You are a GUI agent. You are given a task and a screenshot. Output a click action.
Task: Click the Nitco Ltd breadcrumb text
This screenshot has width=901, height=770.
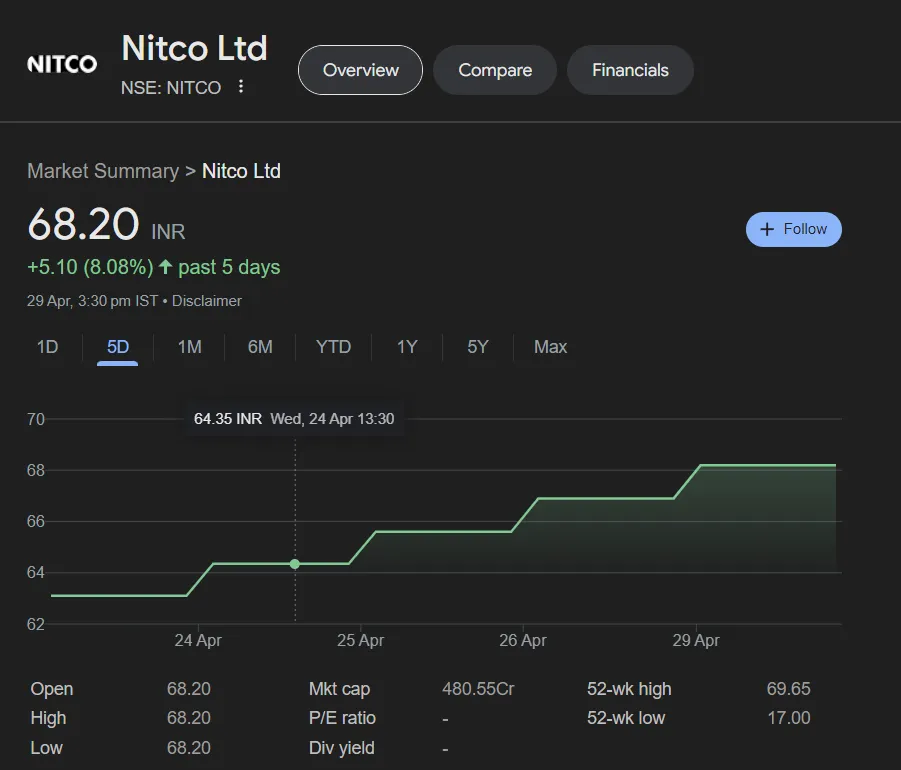coord(241,171)
